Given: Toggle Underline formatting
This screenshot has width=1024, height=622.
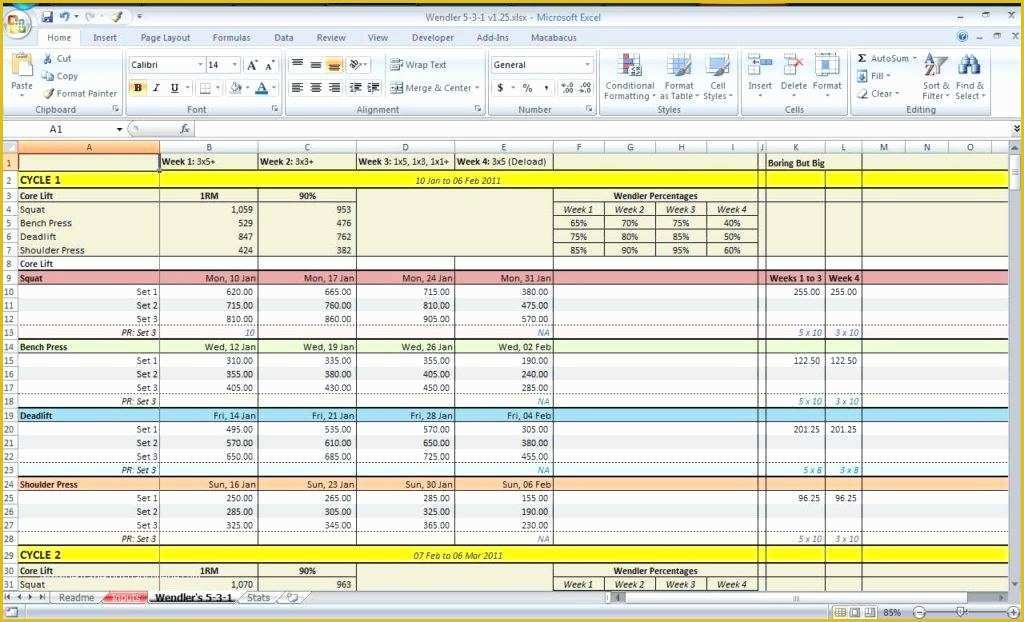Looking at the screenshot, I should click(174, 88).
